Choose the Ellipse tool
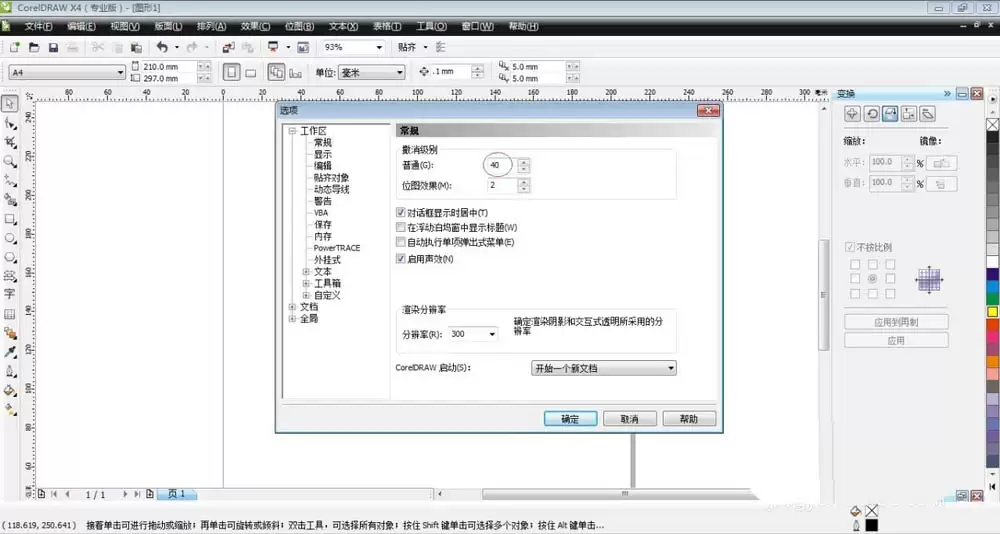The image size is (1000, 534). coord(10,238)
